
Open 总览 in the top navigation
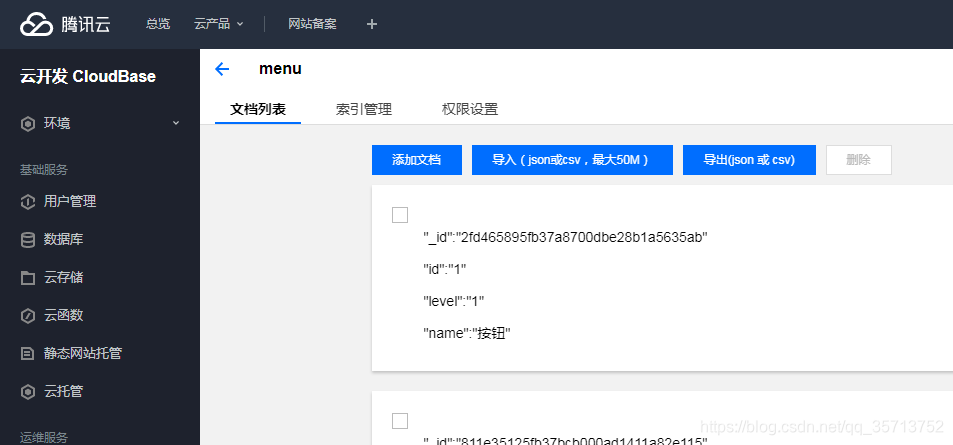coord(158,24)
